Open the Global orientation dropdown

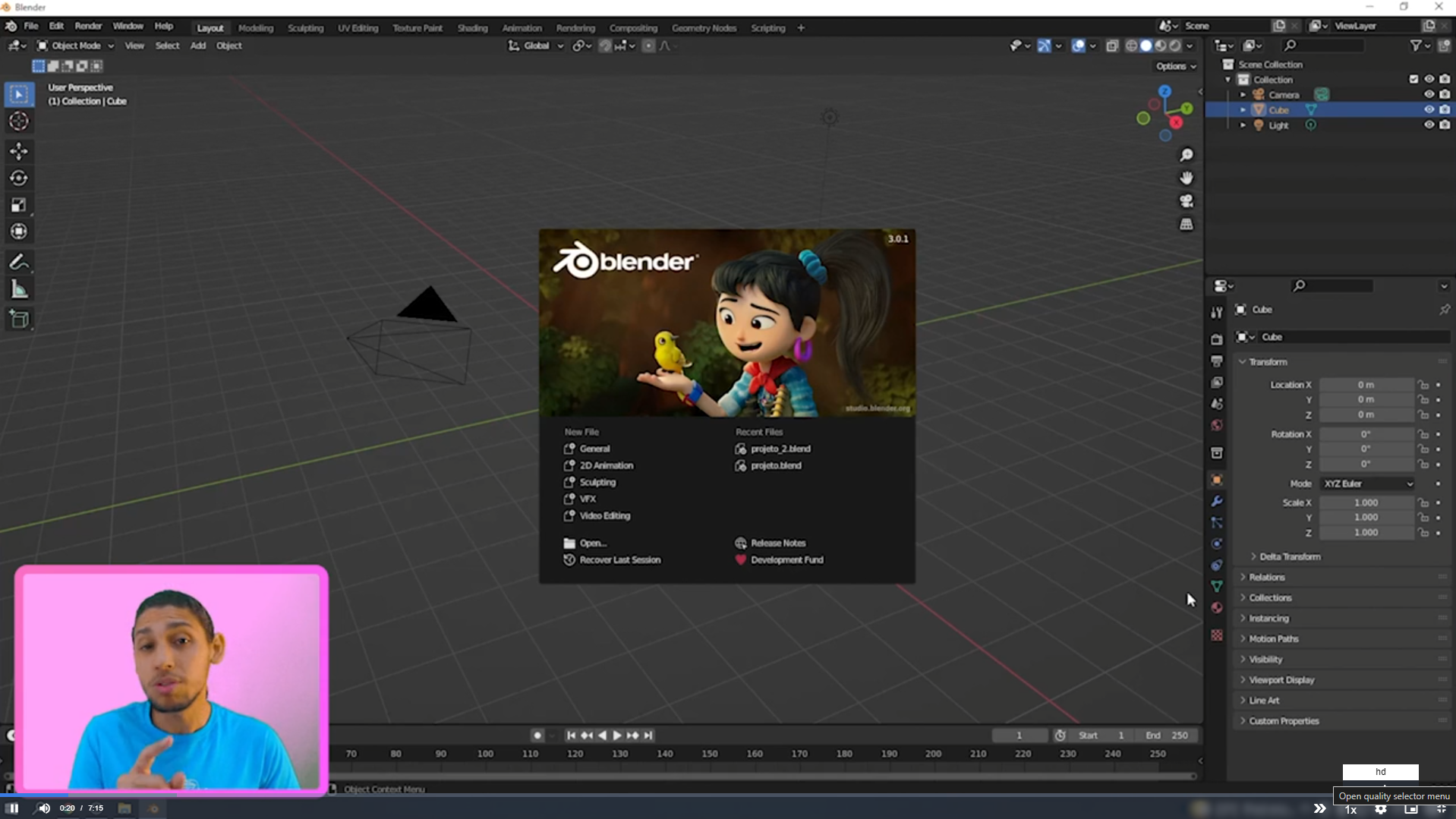(x=536, y=46)
